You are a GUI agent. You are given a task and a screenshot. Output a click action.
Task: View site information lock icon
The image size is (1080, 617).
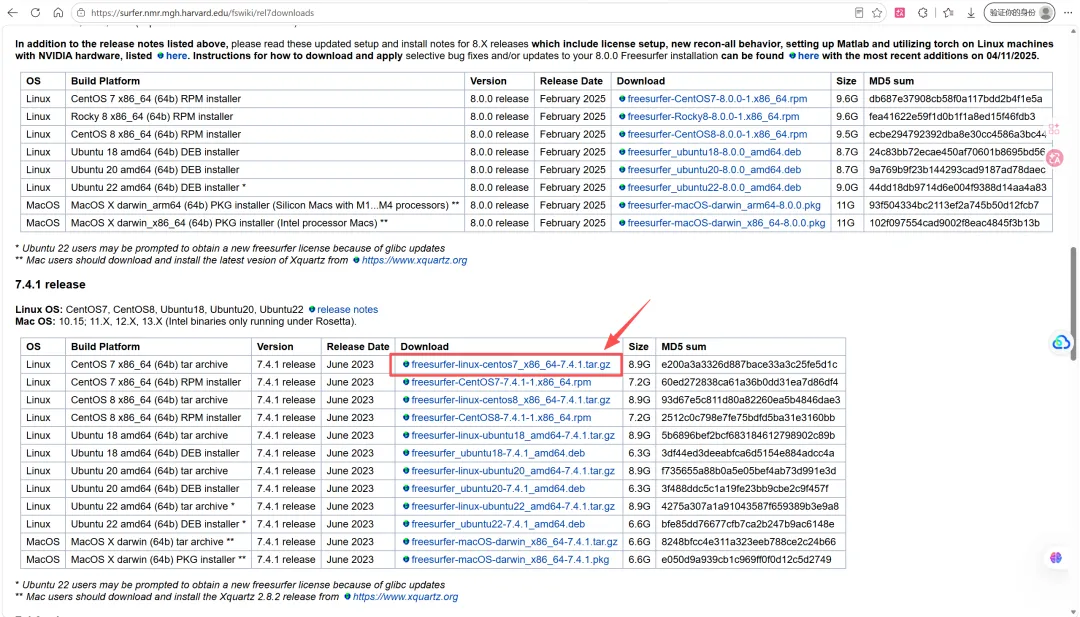pos(81,12)
